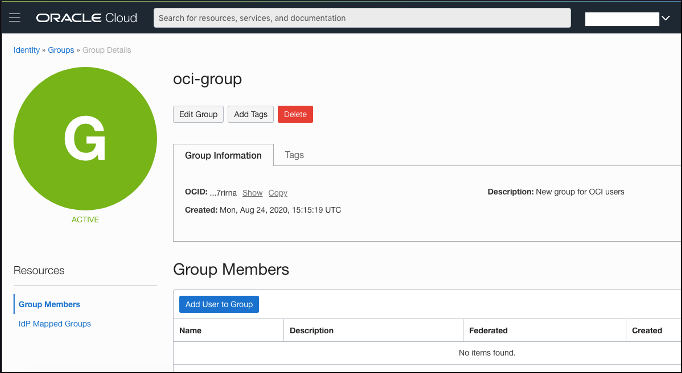This screenshot has width=682, height=373.
Task: Click the Resources heading
Action: (39, 270)
